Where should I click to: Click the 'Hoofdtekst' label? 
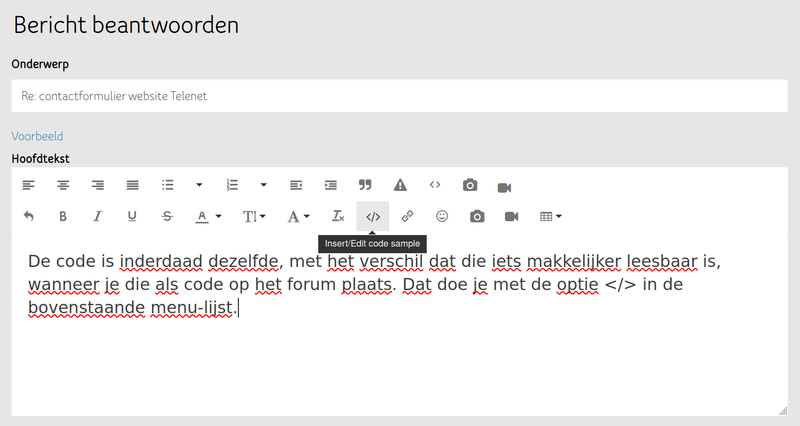click(40, 159)
